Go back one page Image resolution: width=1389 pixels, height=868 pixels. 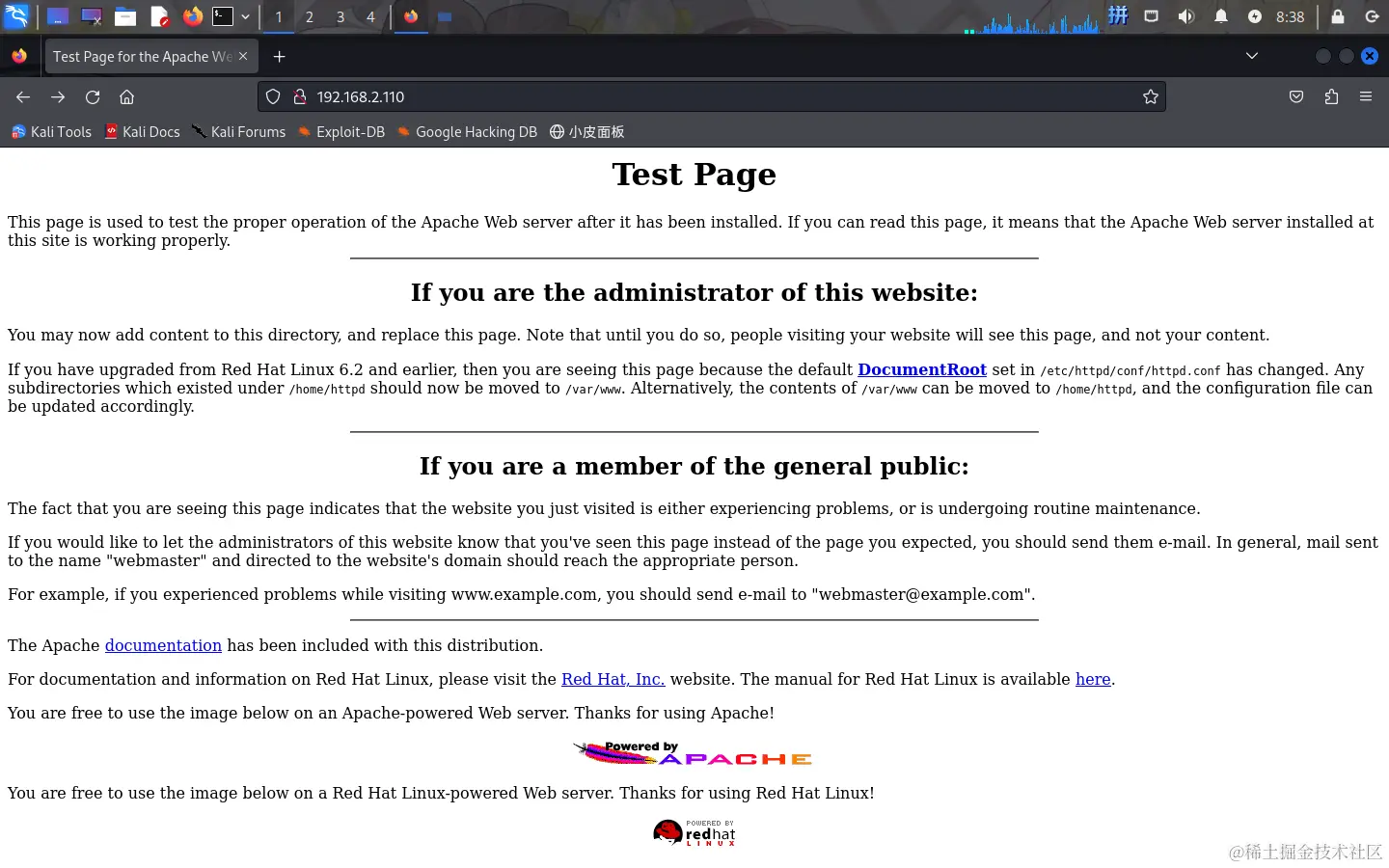click(23, 96)
